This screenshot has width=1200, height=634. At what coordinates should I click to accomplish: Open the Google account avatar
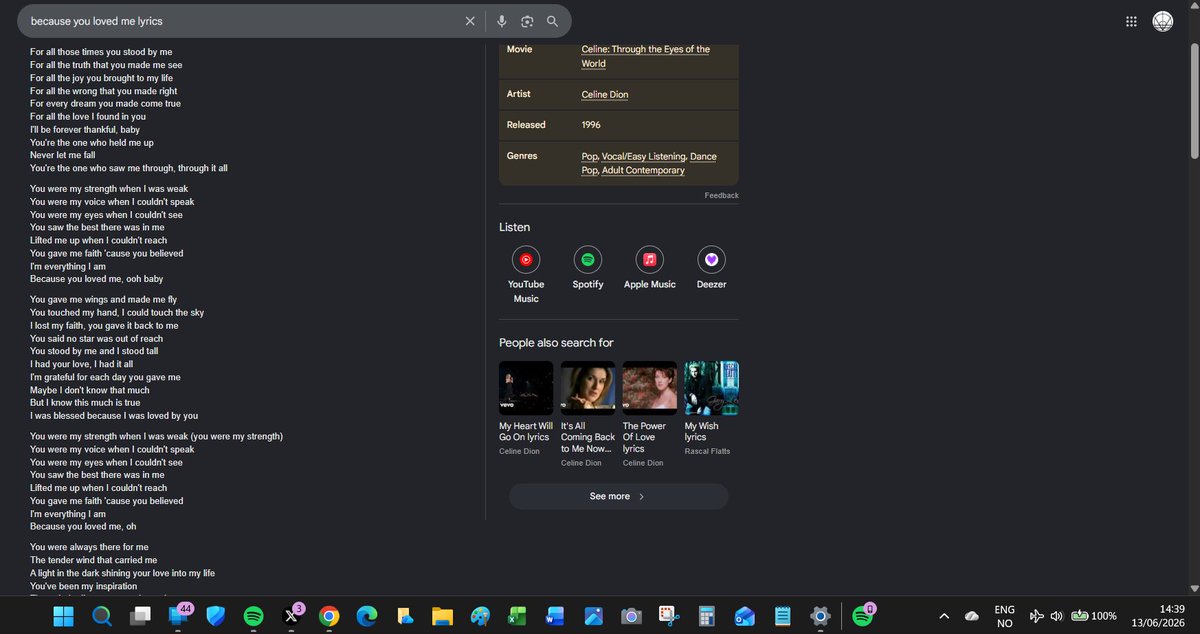[1163, 21]
